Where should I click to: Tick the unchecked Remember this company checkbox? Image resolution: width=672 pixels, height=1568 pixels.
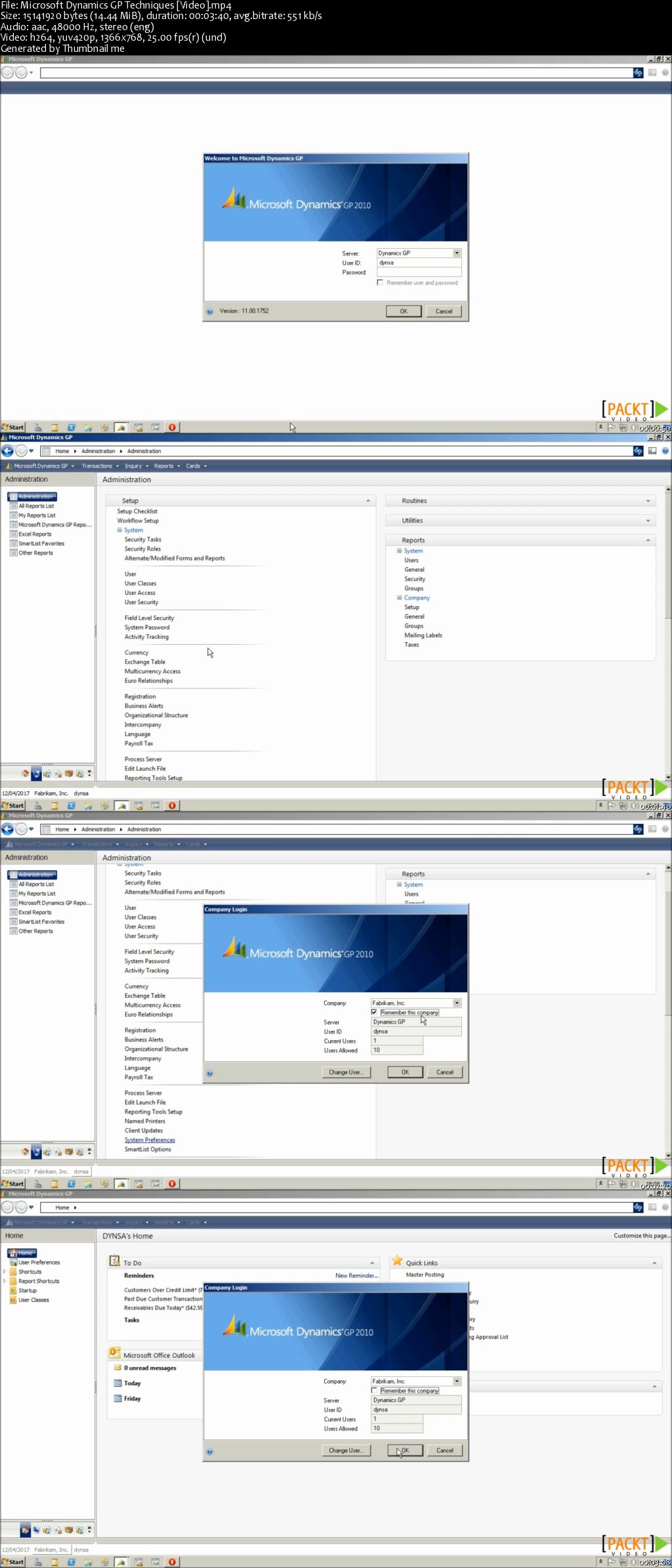click(374, 1390)
